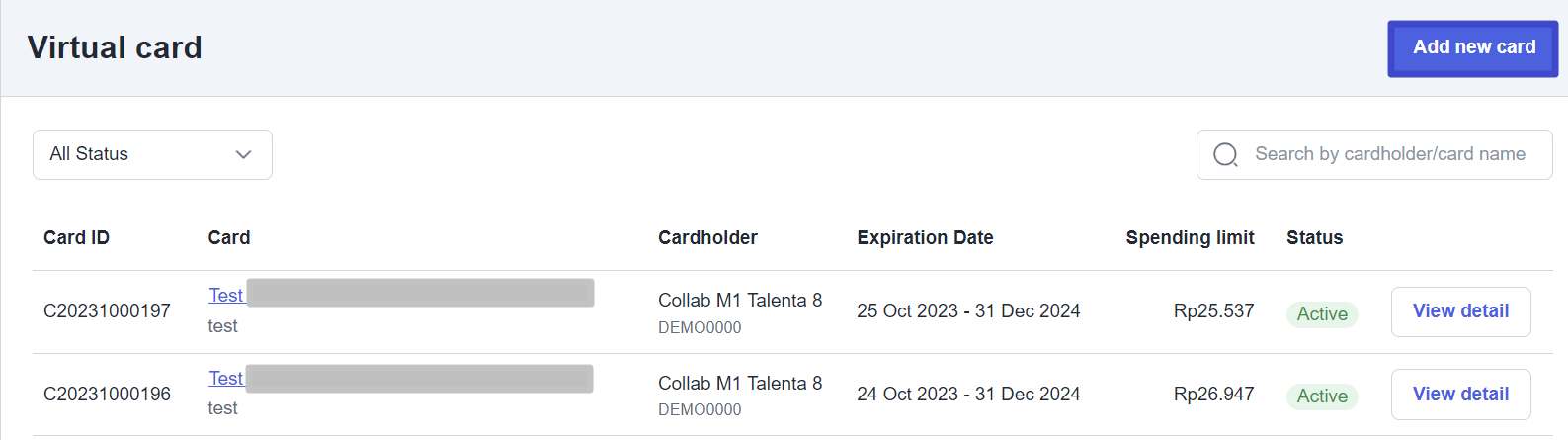This screenshot has height=440, width=1568.
Task: Click the Status column header
Action: point(1314,238)
